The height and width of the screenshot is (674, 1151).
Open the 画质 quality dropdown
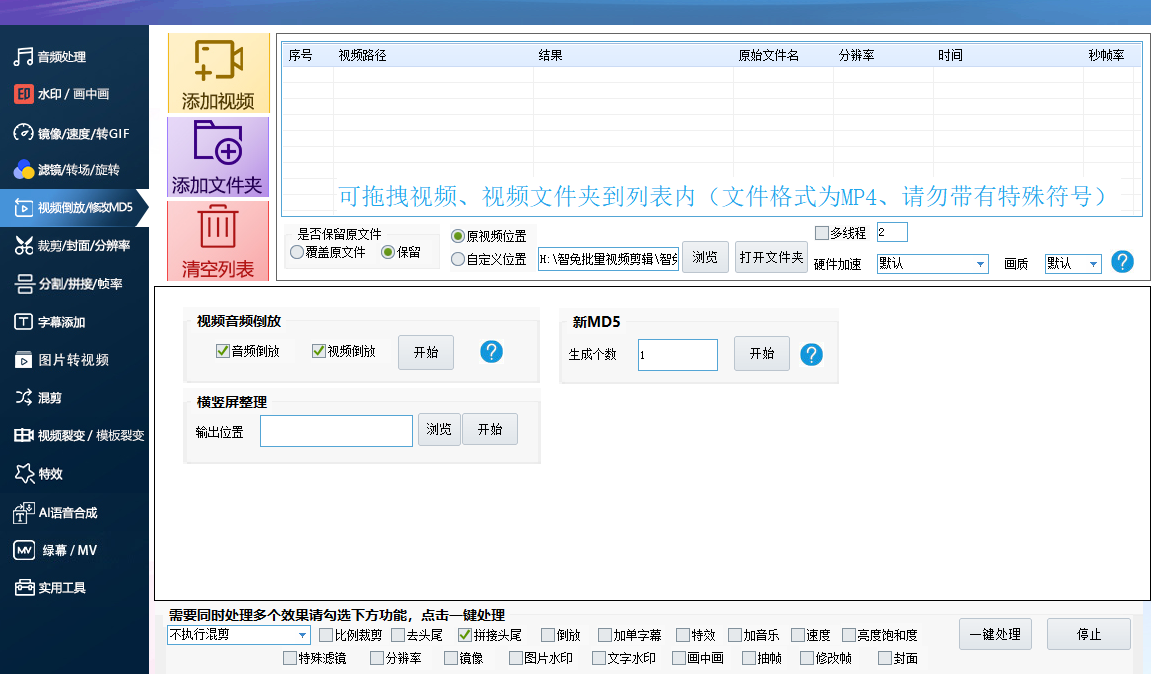click(1093, 264)
